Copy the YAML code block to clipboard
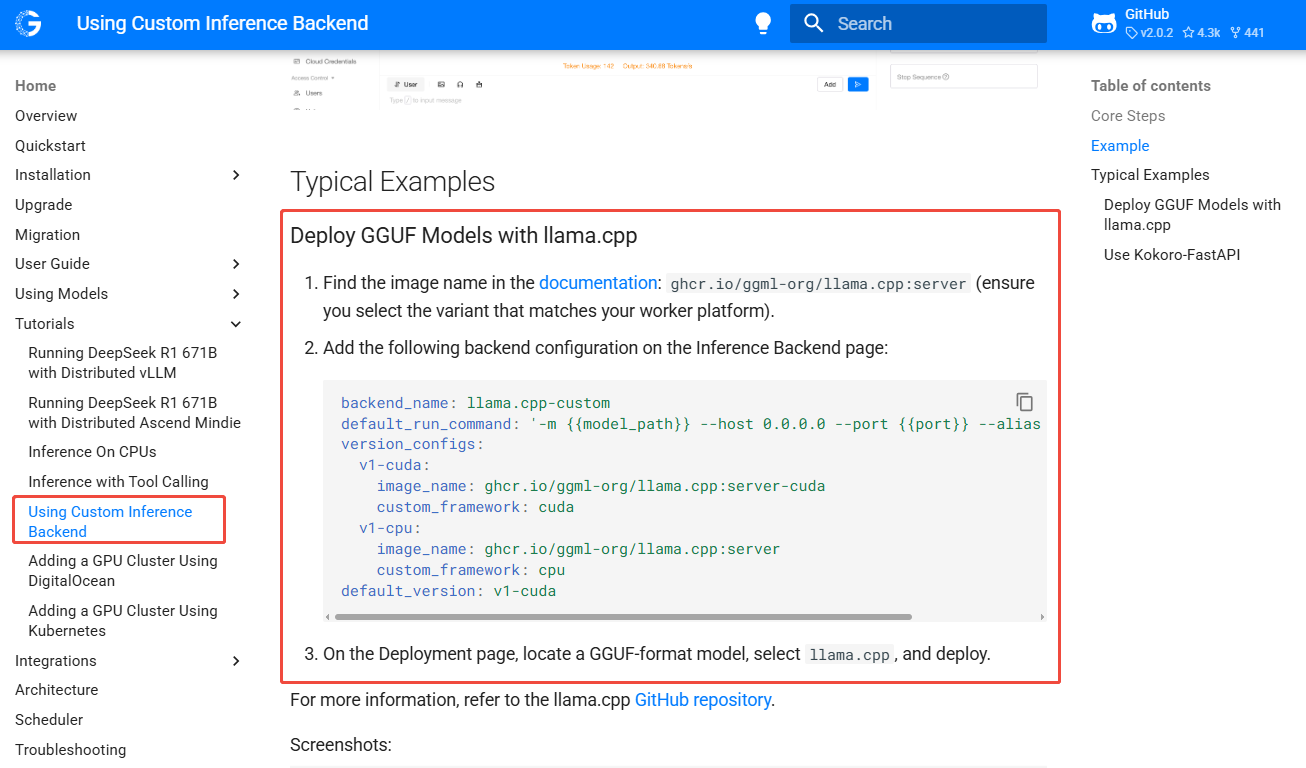The image size is (1306, 768). point(1025,402)
